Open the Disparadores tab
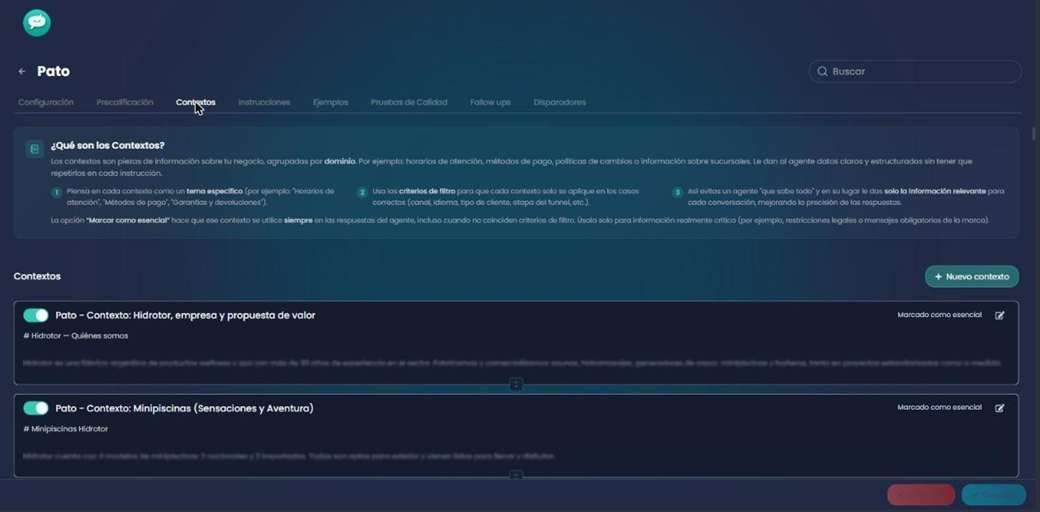This screenshot has height=512, width=1040. click(559, 102)
